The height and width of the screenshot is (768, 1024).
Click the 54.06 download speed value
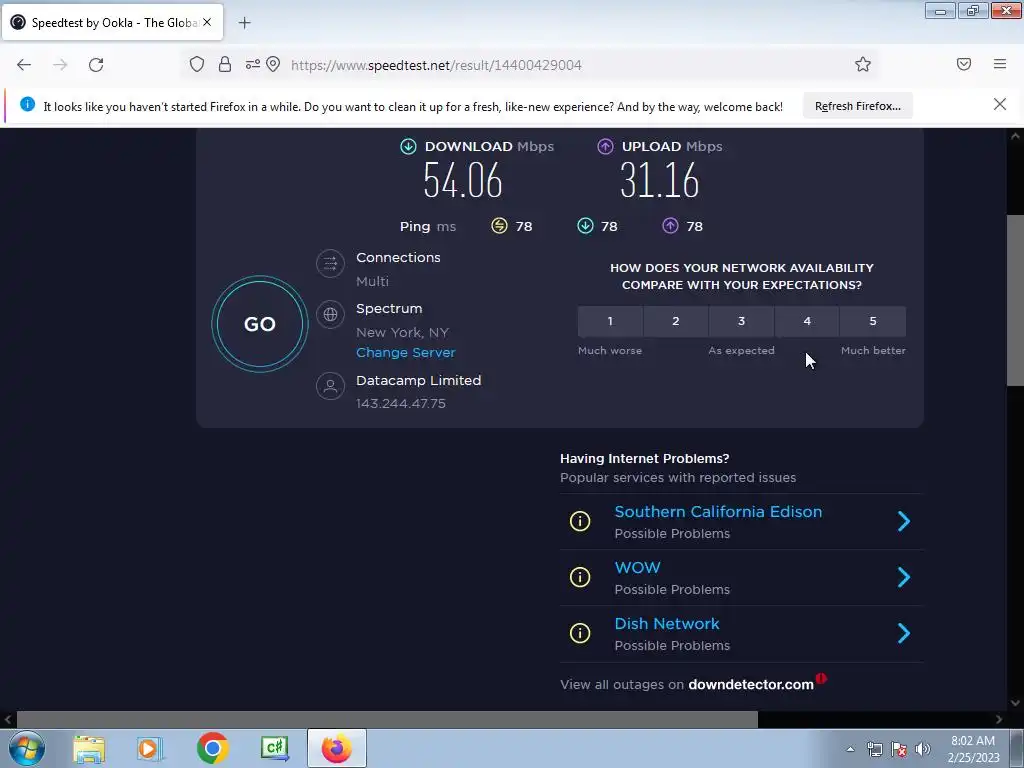[x=463, y=180]
